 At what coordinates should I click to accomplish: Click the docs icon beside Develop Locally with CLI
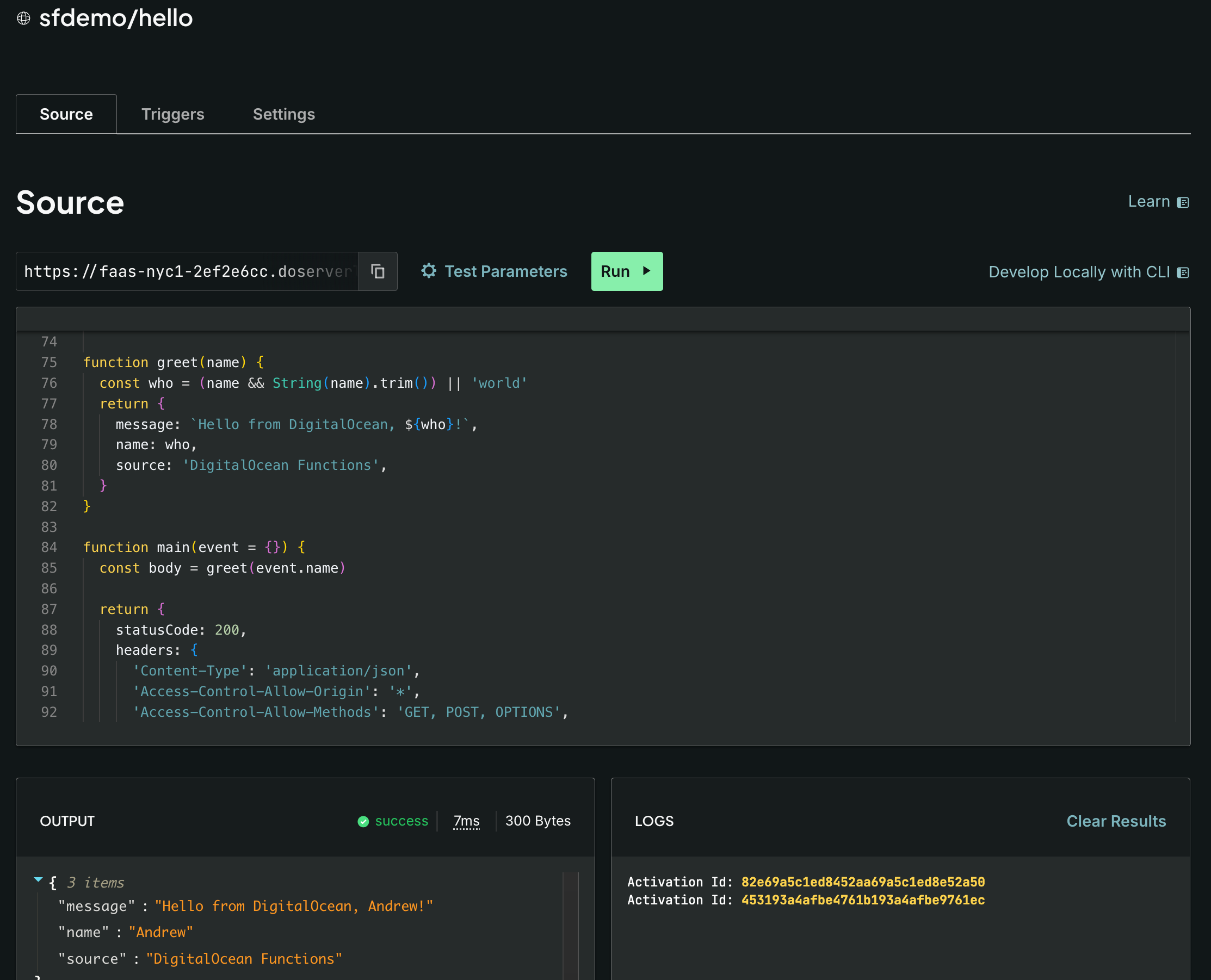(1183, 272)
